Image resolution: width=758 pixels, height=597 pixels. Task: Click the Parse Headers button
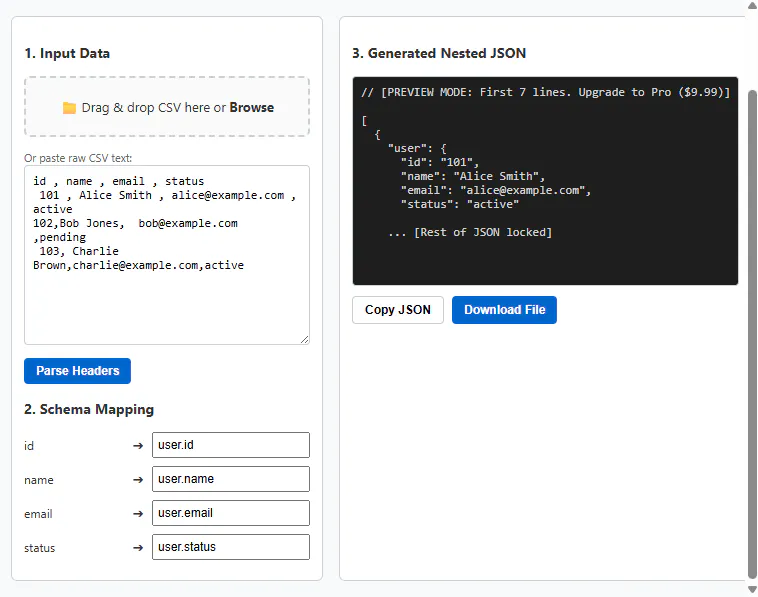(77, 371)
